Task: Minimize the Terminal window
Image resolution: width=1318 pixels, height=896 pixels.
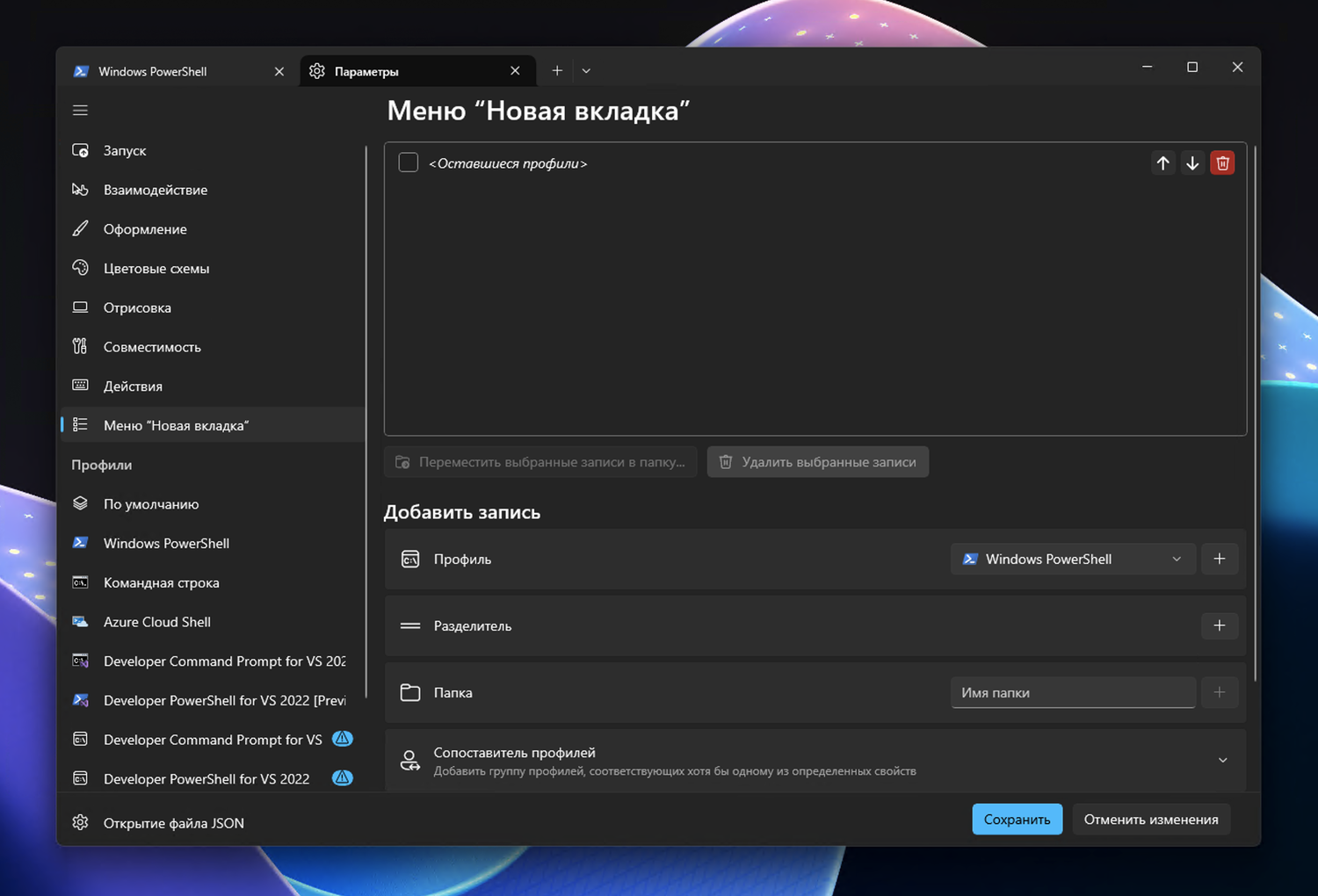Action: (x=1147, y=68)
